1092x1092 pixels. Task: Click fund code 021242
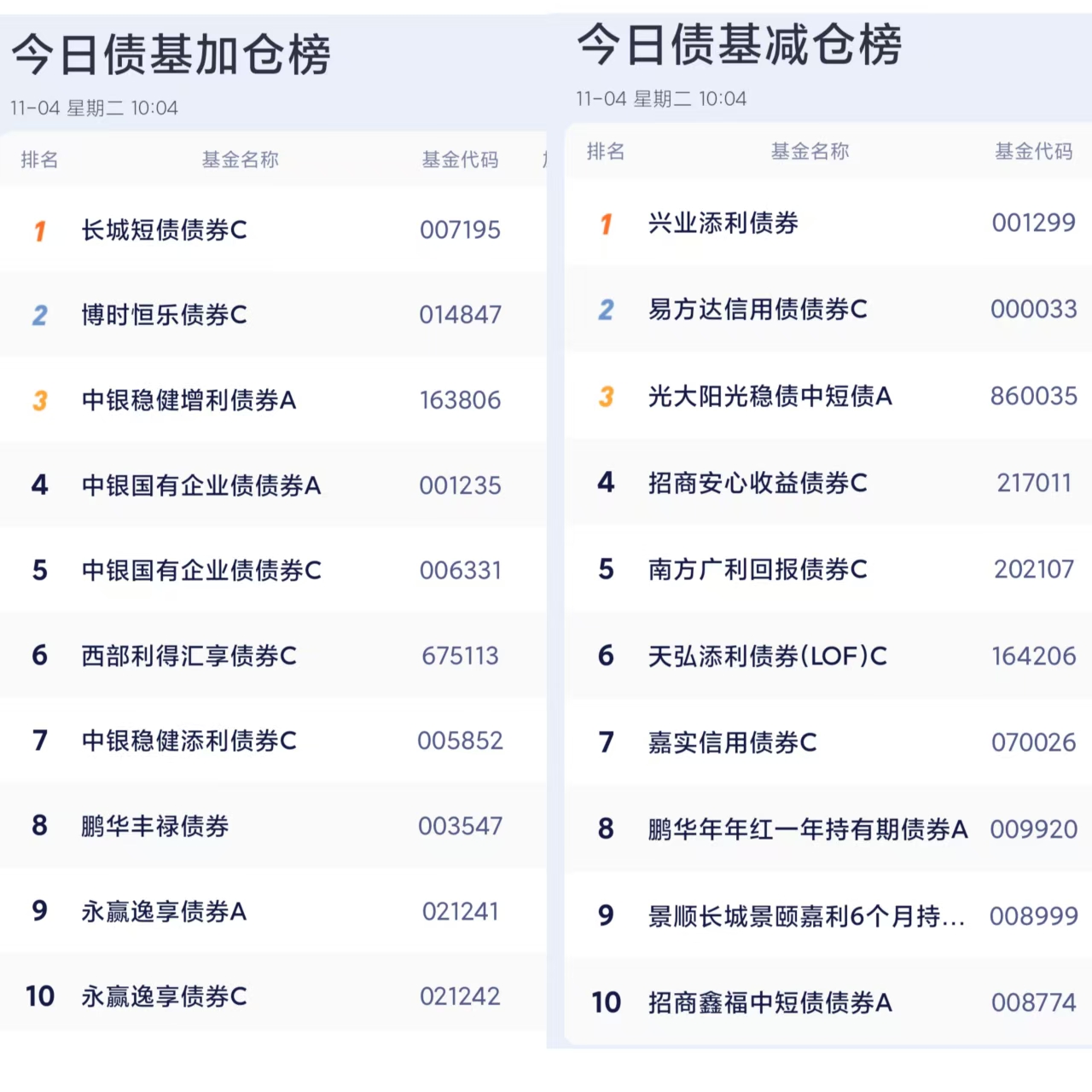click(460, 996)
